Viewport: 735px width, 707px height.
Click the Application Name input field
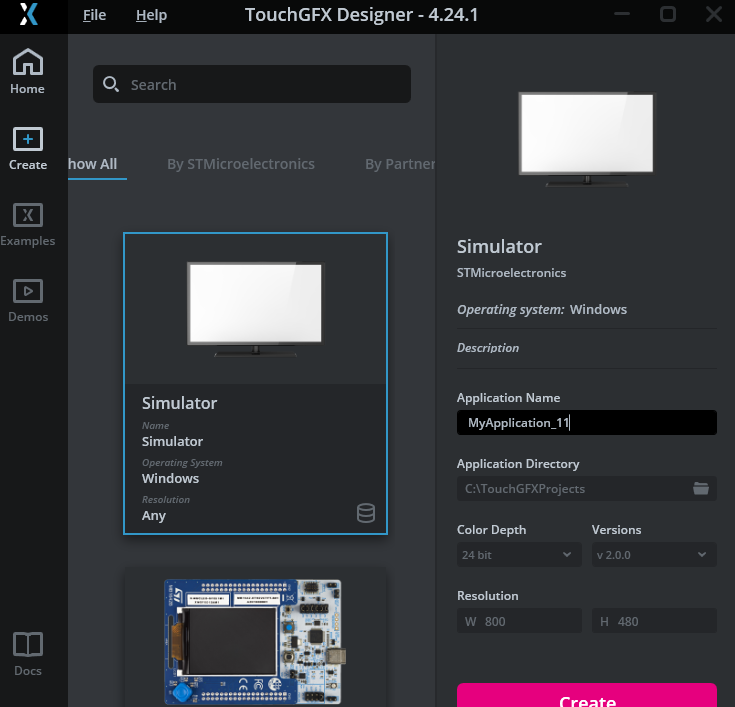tap(586, 422)
